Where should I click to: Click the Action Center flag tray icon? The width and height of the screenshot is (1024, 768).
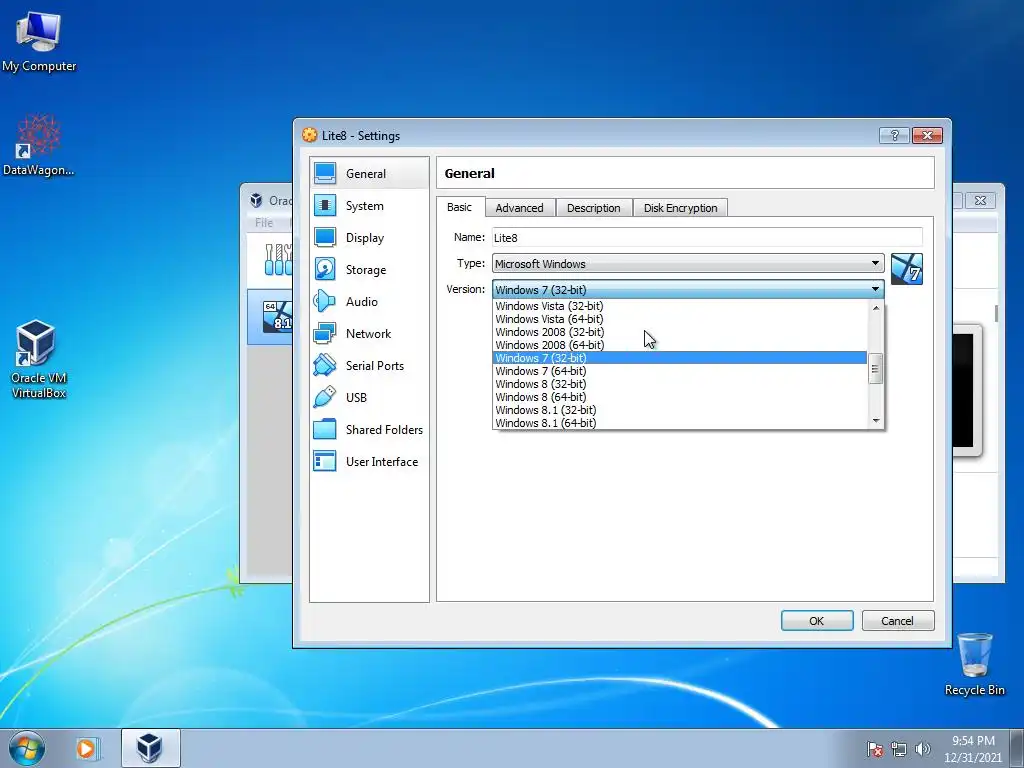point(875,749)
